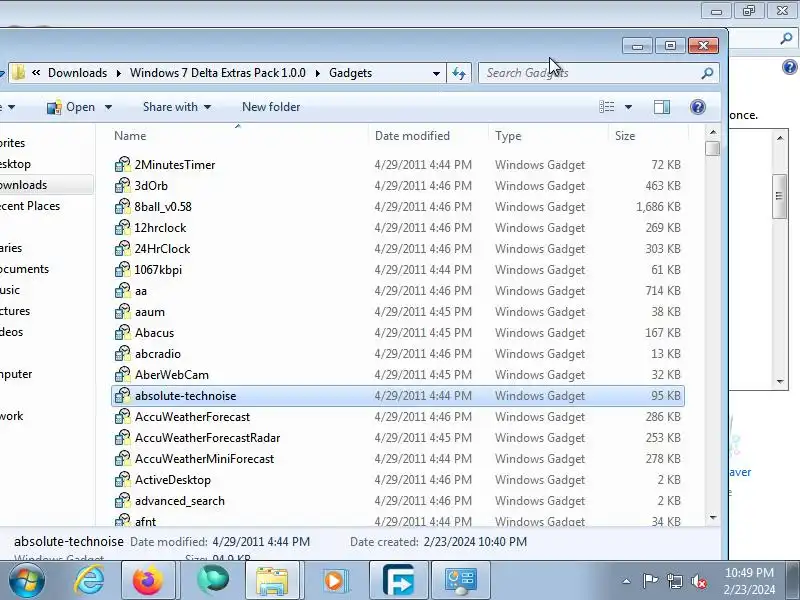Expand the breadcrumb overflow chevrons
This screenshot has height=600, width=800.
click(x=36, y=72)
